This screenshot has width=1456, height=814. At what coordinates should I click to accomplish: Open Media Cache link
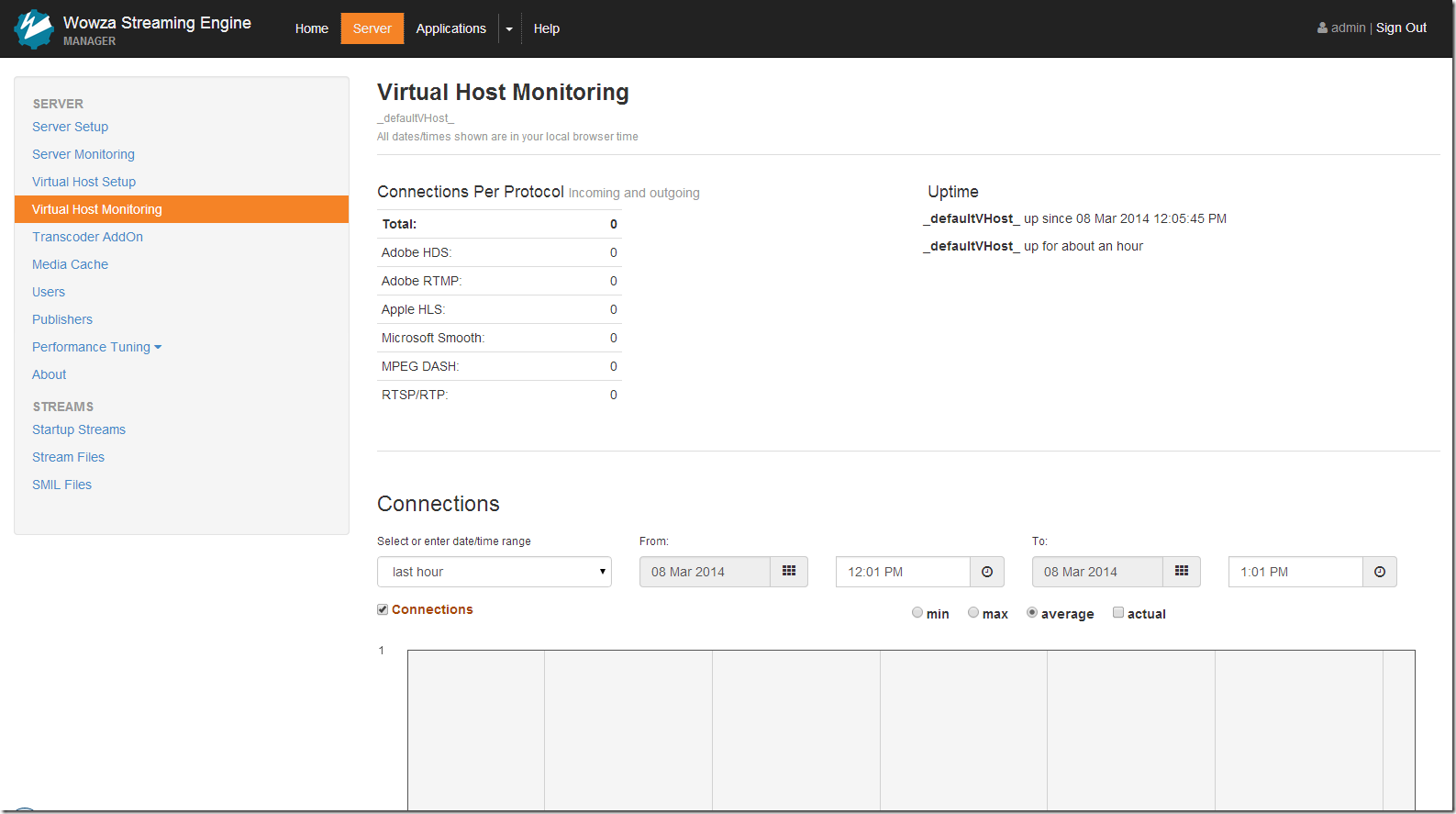point(71,264)
